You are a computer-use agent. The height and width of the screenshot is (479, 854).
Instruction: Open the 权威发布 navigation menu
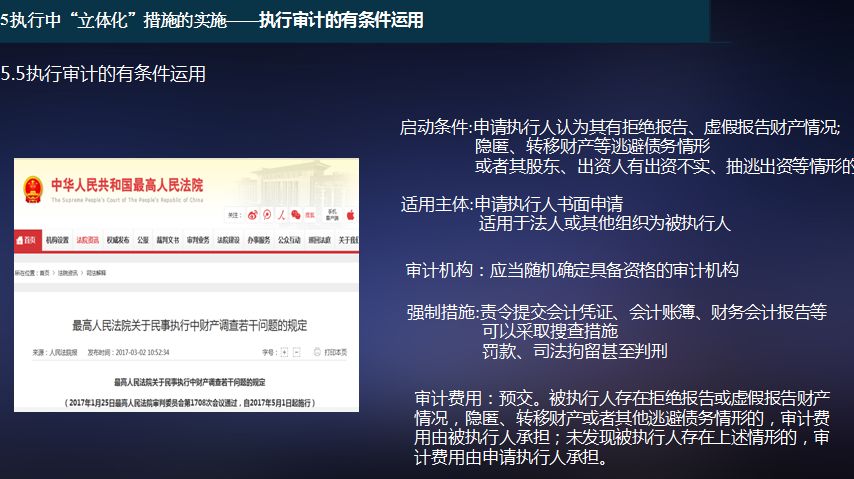pos(118,240)
